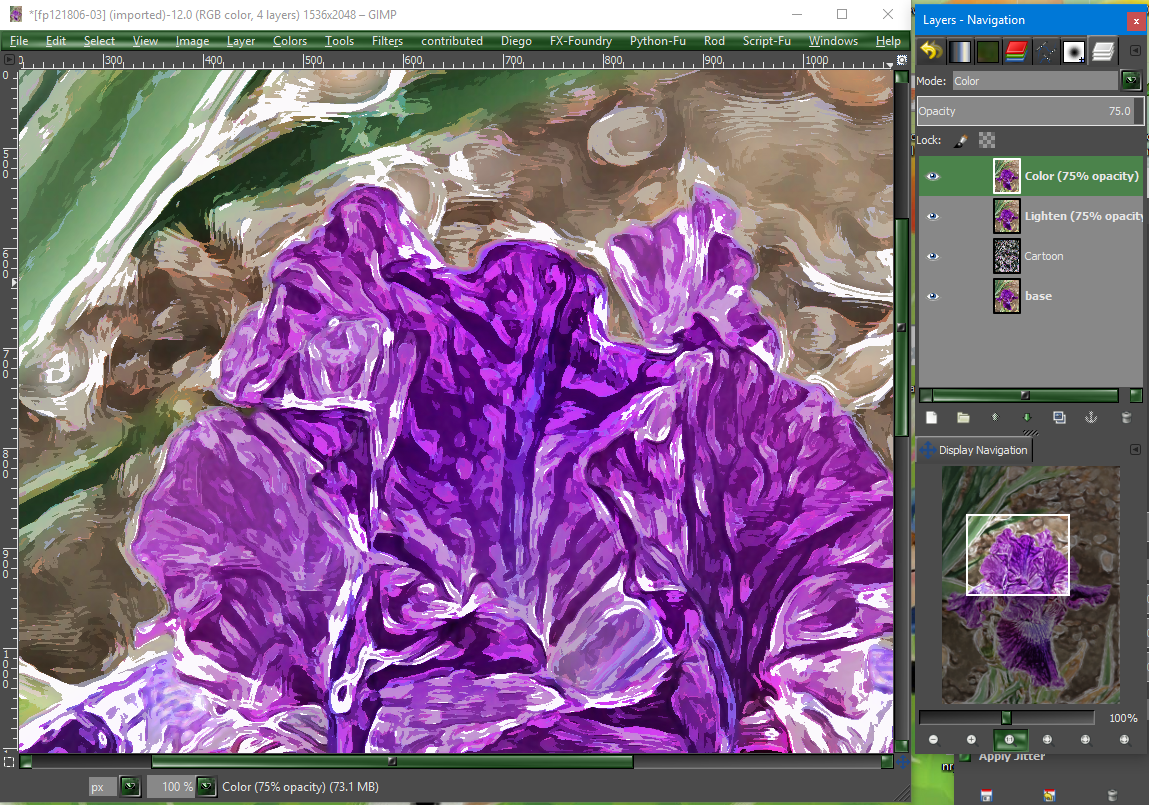Screen dimensions: 1149x805
Task: Hide the Cartoon layer
Action: (933, 256)
